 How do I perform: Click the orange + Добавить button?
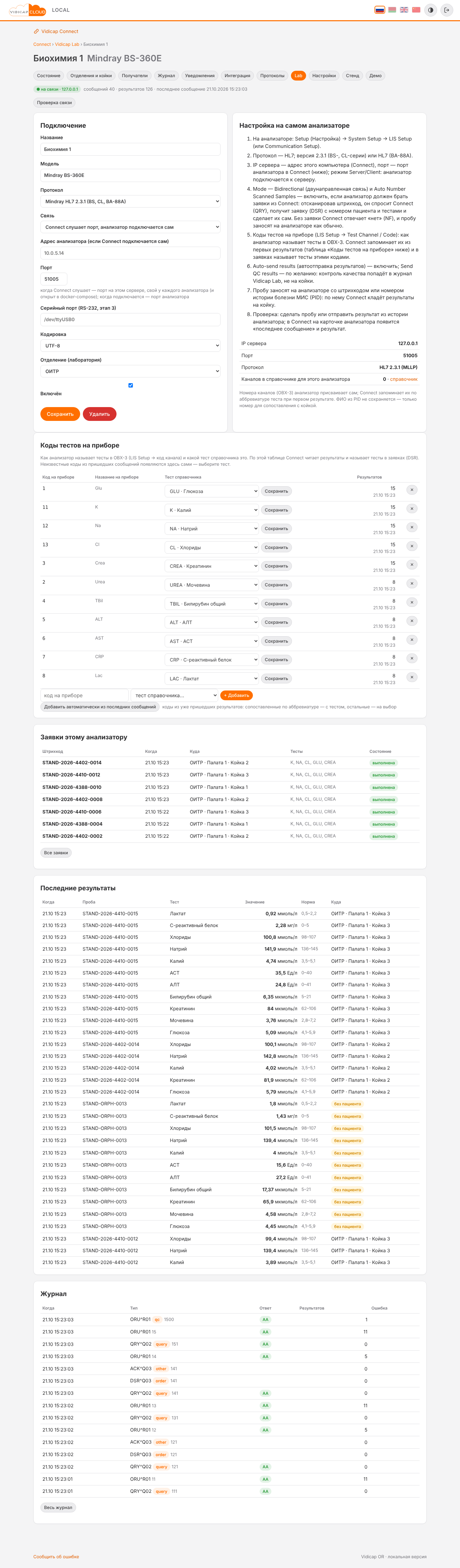237,695
